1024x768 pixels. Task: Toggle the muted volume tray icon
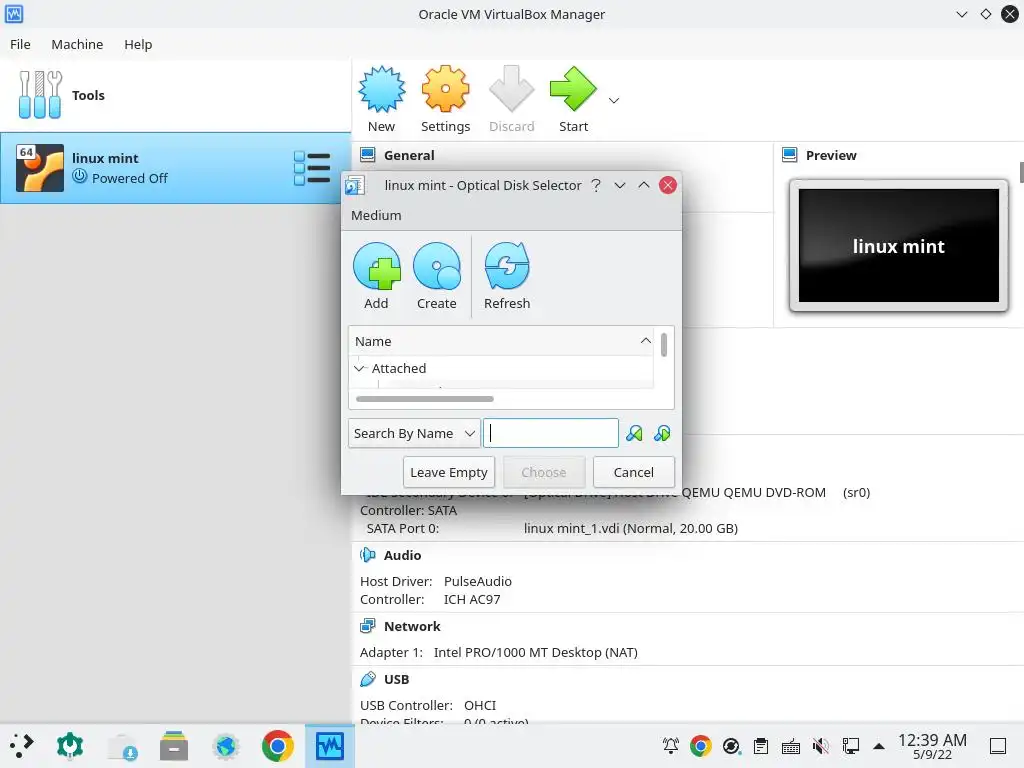tap(821, 746)
